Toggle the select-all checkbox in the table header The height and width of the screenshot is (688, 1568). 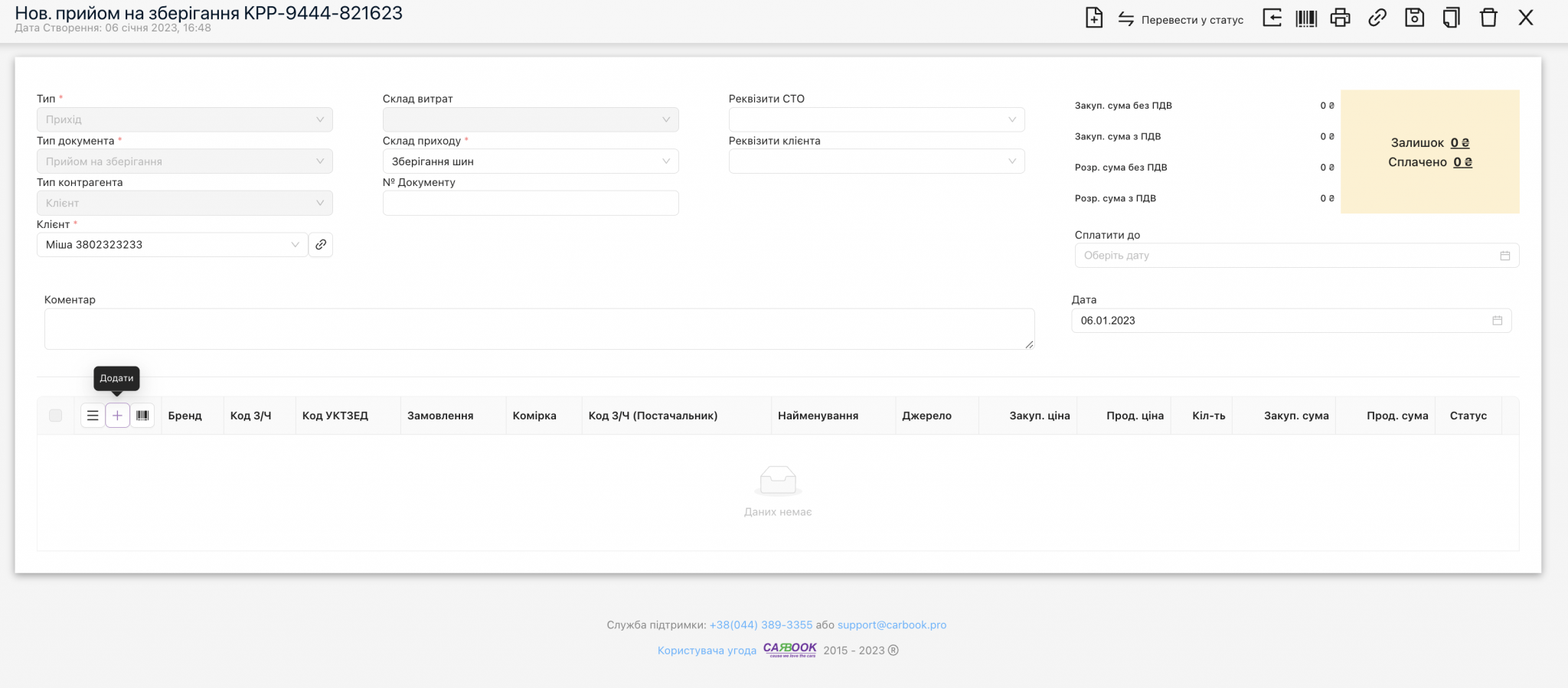click(55, 416)
